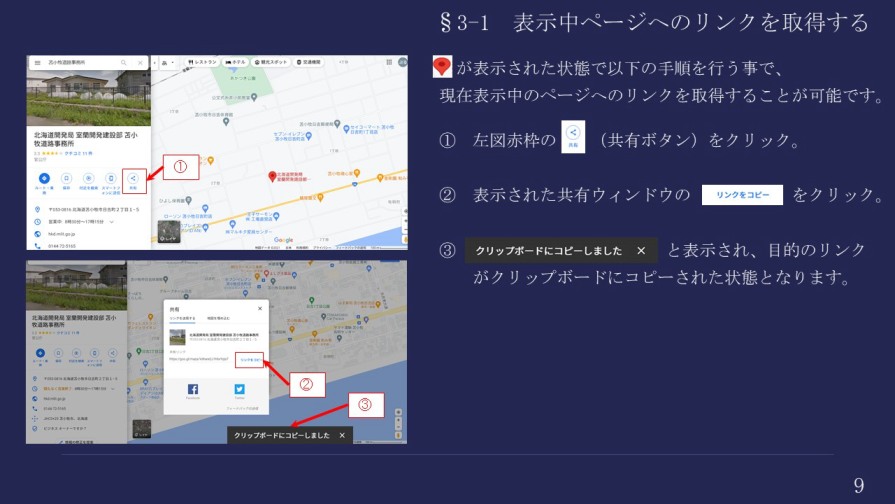Select the restaurant filter chip on upper map
The height and width of the screenshot is (504, 895).
[203, 62]
